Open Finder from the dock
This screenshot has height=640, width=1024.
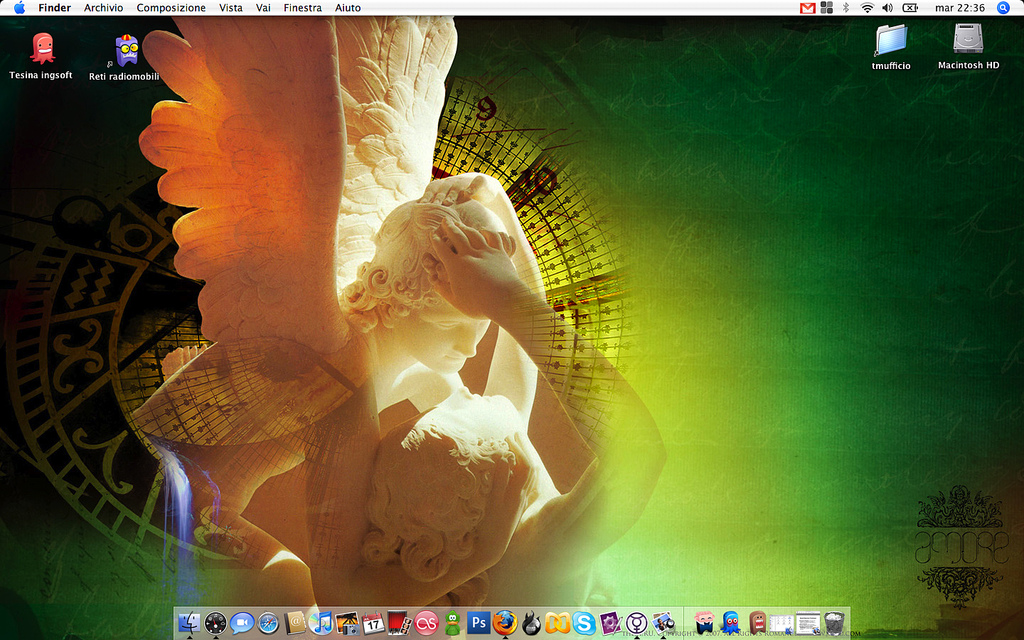pos(189,623)
